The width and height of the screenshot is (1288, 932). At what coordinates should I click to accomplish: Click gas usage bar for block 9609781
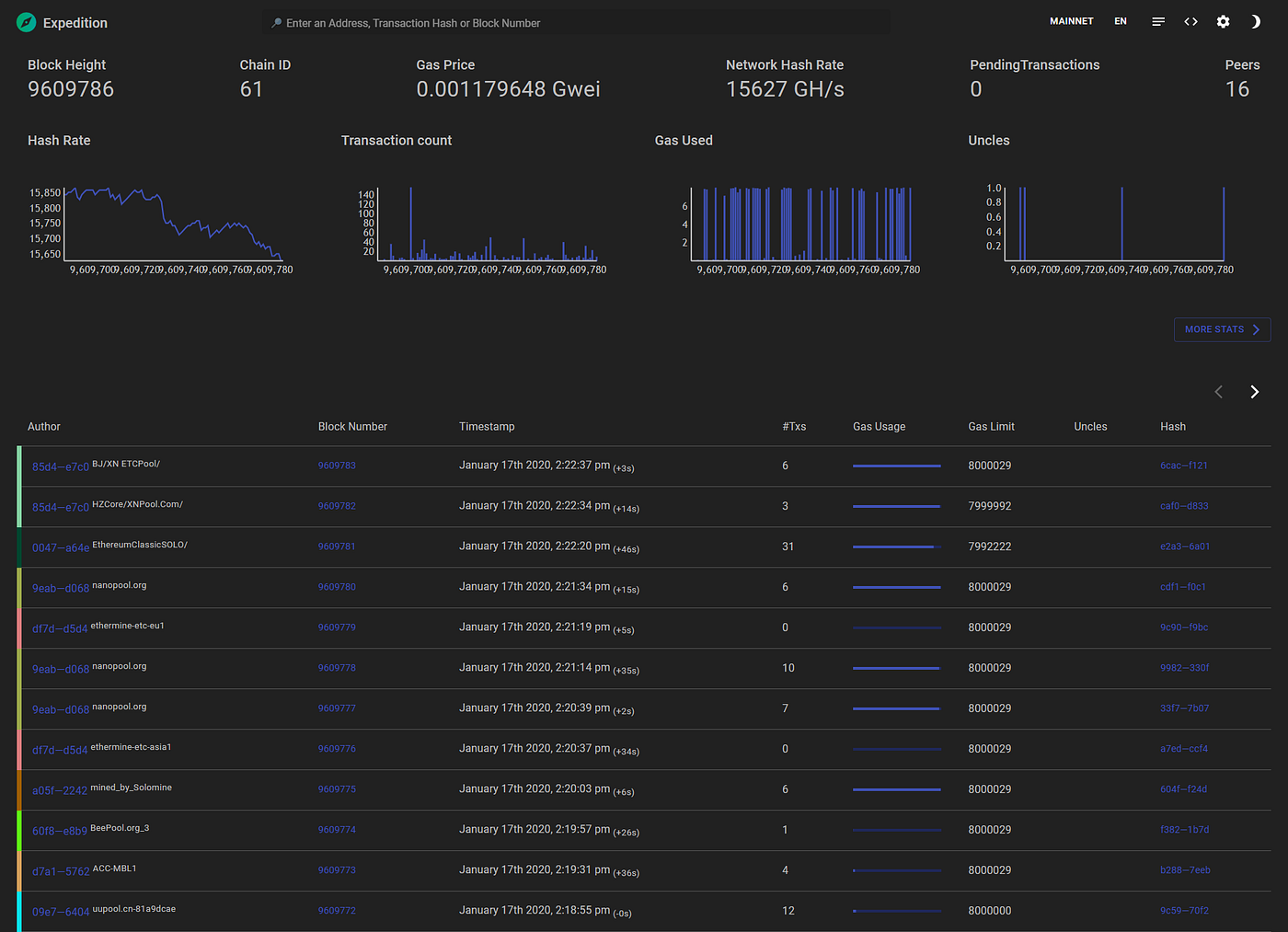[x=897, y=547]
